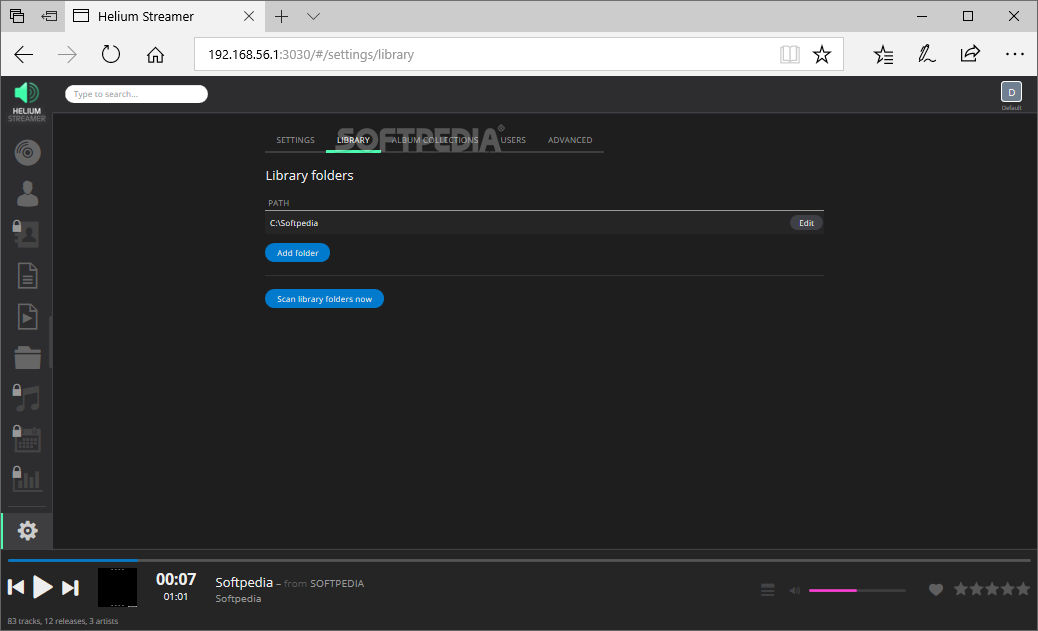Image resolution: width=1038 pixels, height=631 pixels.
Task: Play the current track
Action: (x=42, y=587)
